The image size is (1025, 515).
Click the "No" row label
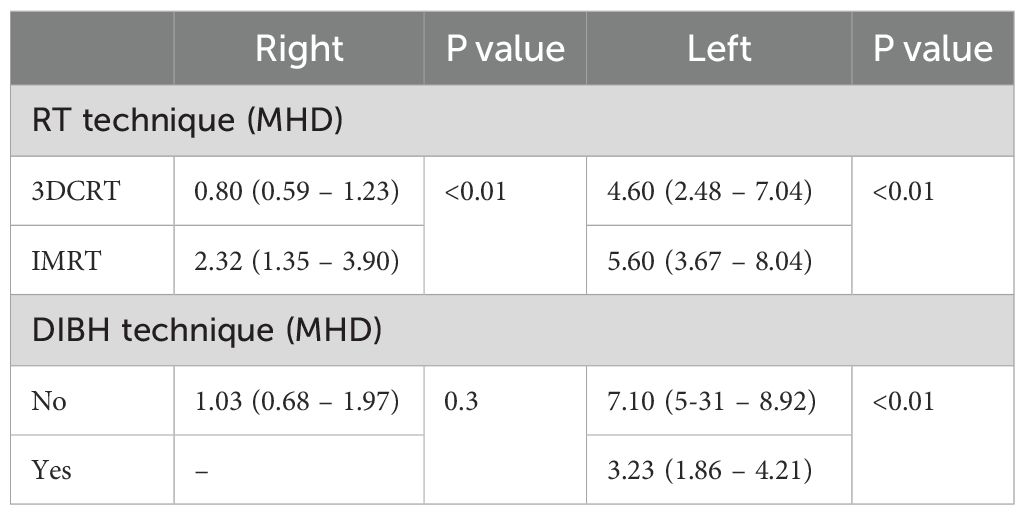[46, 401]
